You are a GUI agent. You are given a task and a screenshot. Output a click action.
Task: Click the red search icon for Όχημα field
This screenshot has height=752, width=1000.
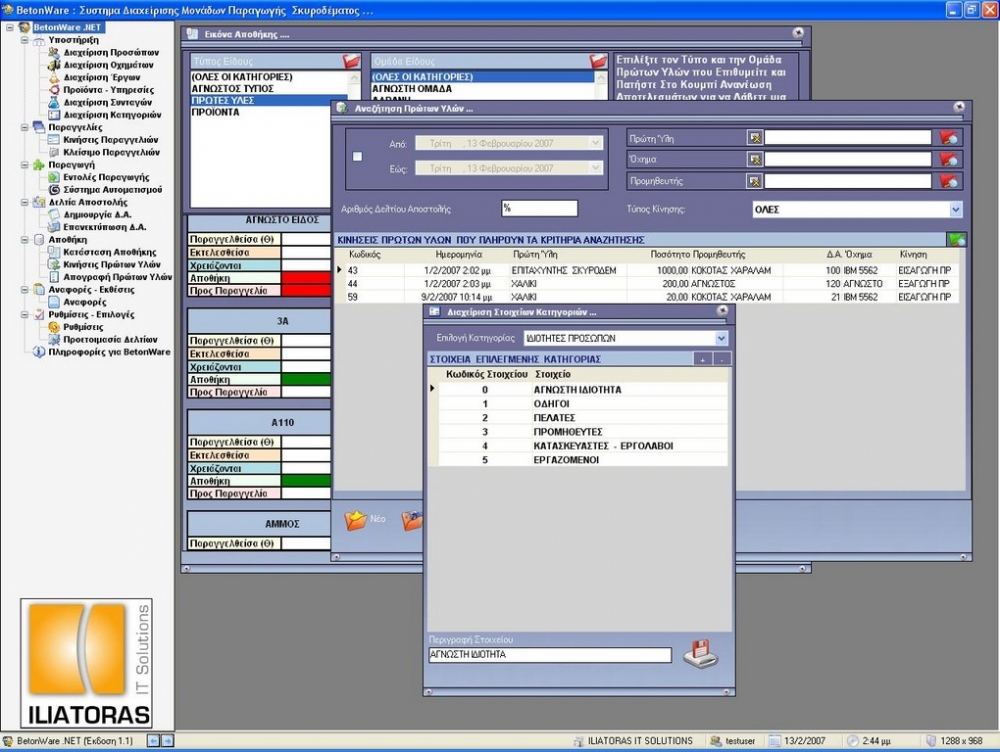948,159
